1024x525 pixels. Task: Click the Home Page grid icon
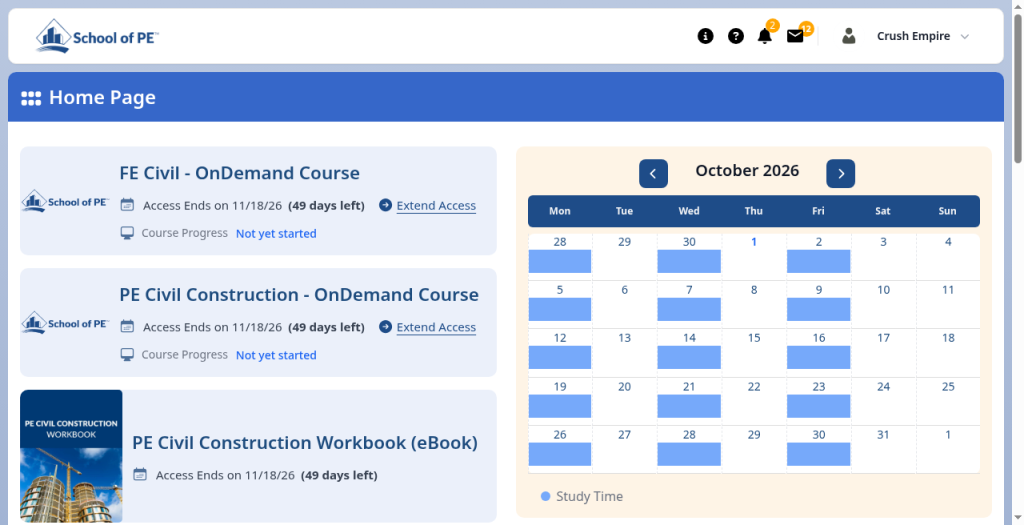[31, 98]
